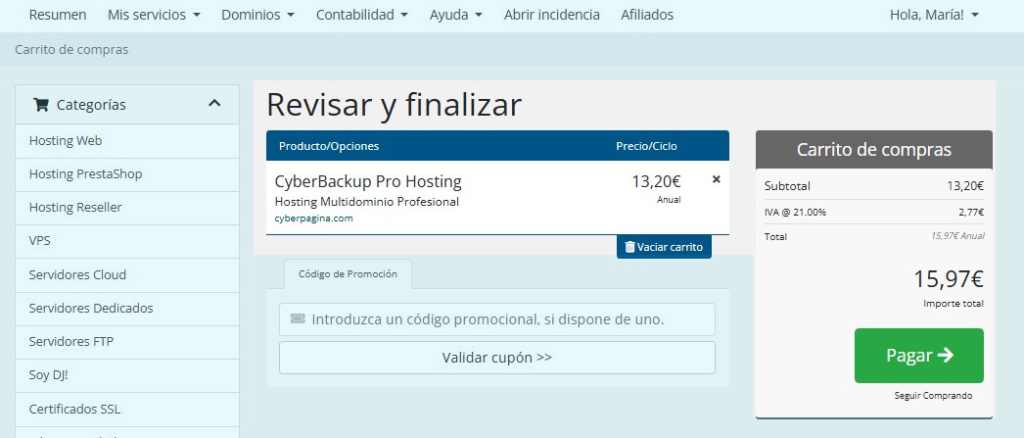This screenshot has width=1024, height=438.
Task: Select the Código de Promoción tab
Action: tap(348, 274)
